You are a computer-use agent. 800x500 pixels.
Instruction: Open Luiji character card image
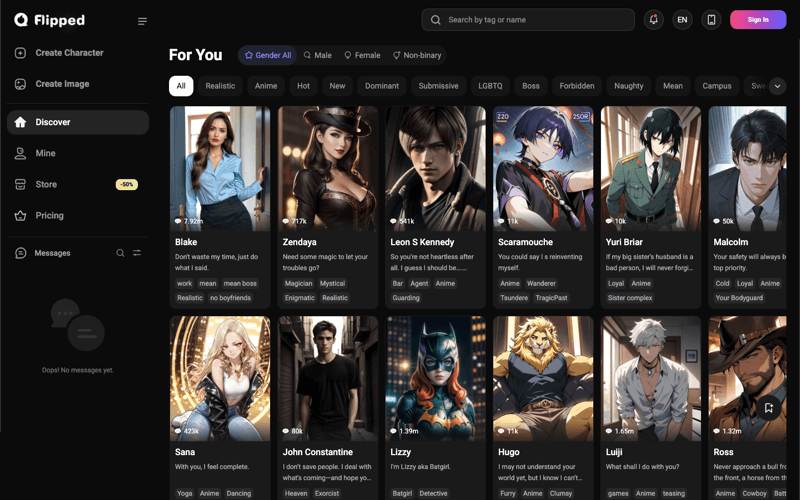[651, 379]
